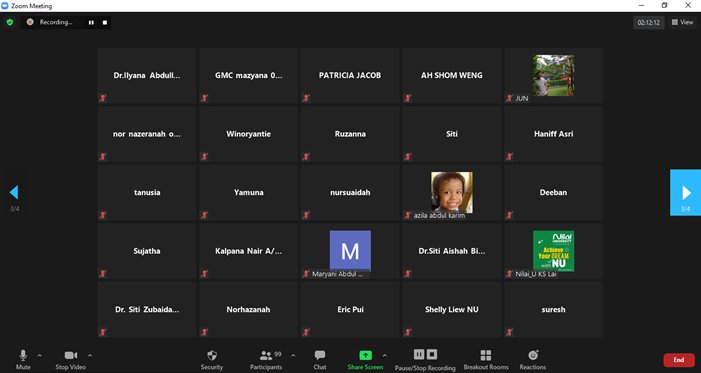Image resolution: width=701 pixels, height=373 pixels.
Task: End the meeting
Action: (679, 360)
